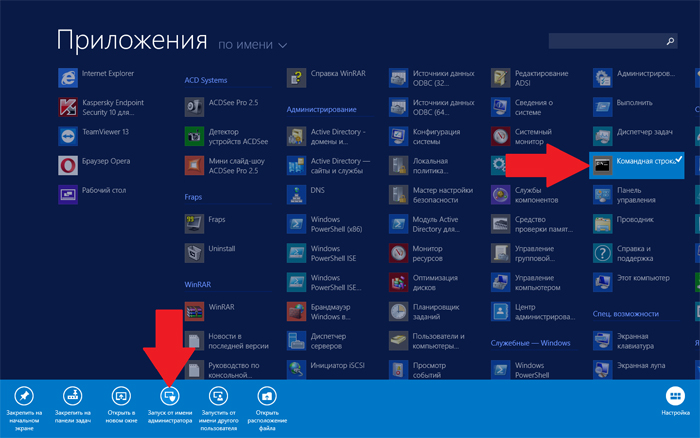Launch Проводник file explorer

(603, 224)
